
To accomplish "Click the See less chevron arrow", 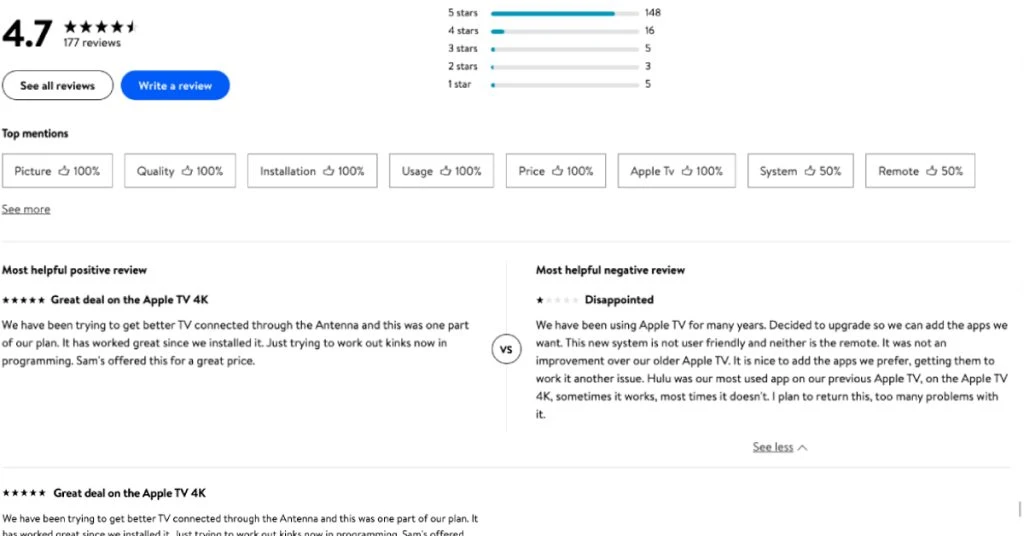I will 803,448.
